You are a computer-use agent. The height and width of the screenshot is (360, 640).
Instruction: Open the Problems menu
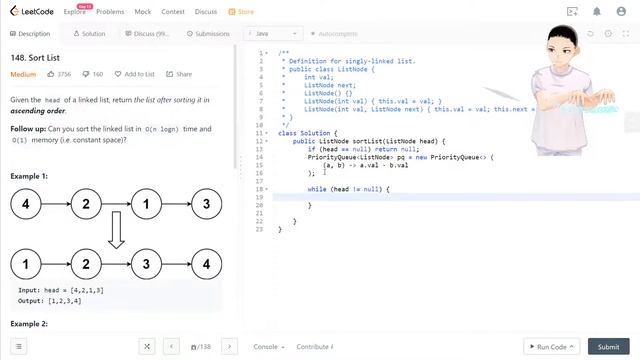click(x=110, y=12)
